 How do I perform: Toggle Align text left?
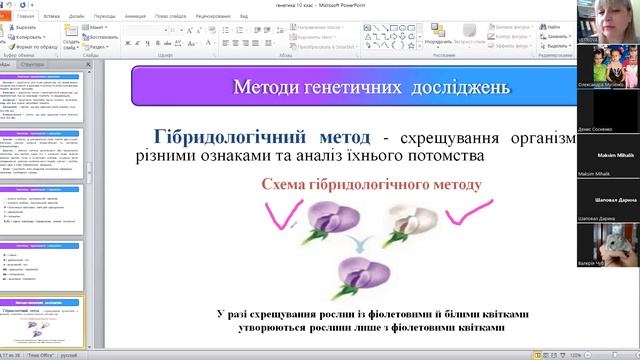pos(226,43)
